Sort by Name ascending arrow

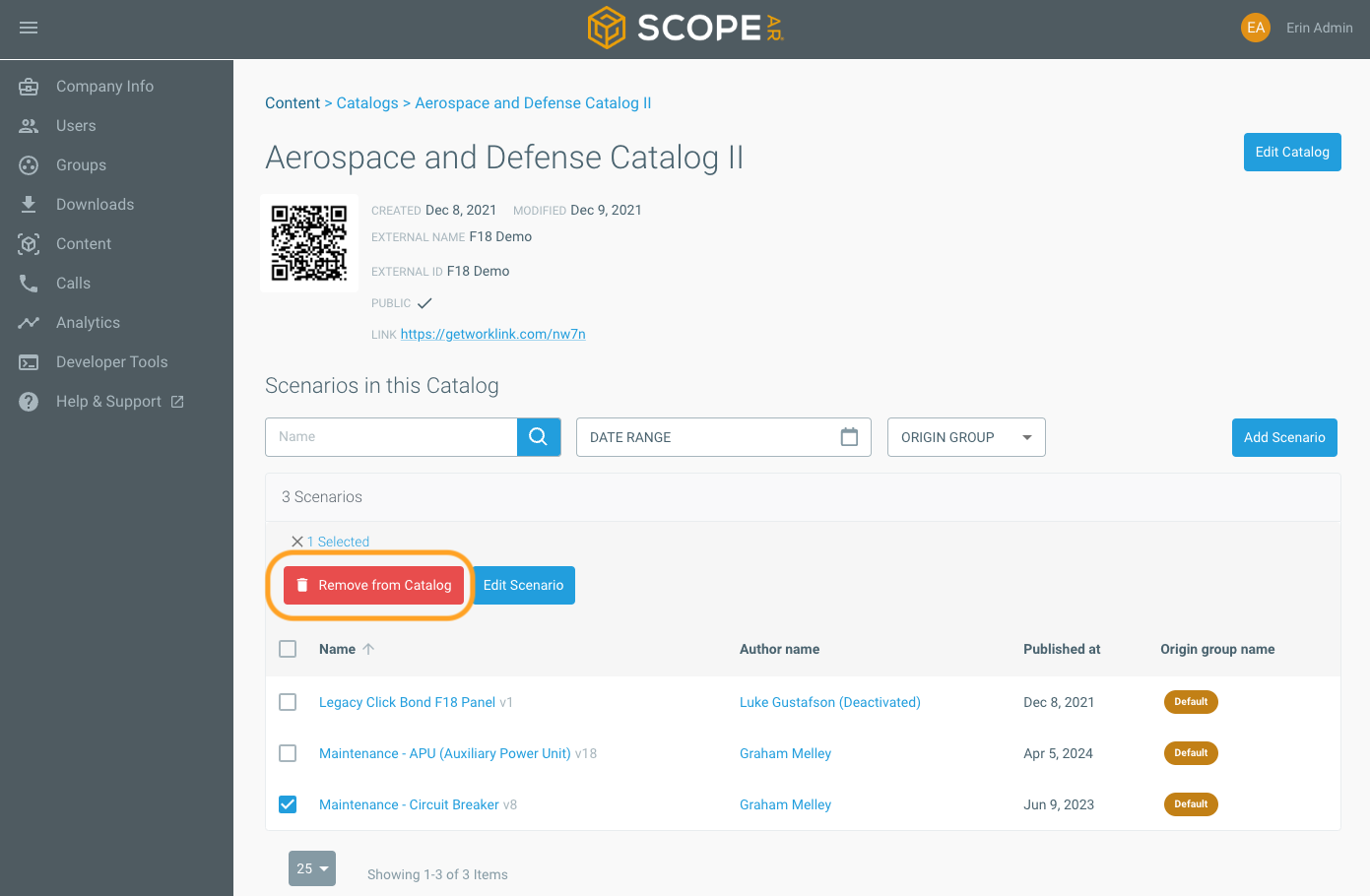pos(368,649)
